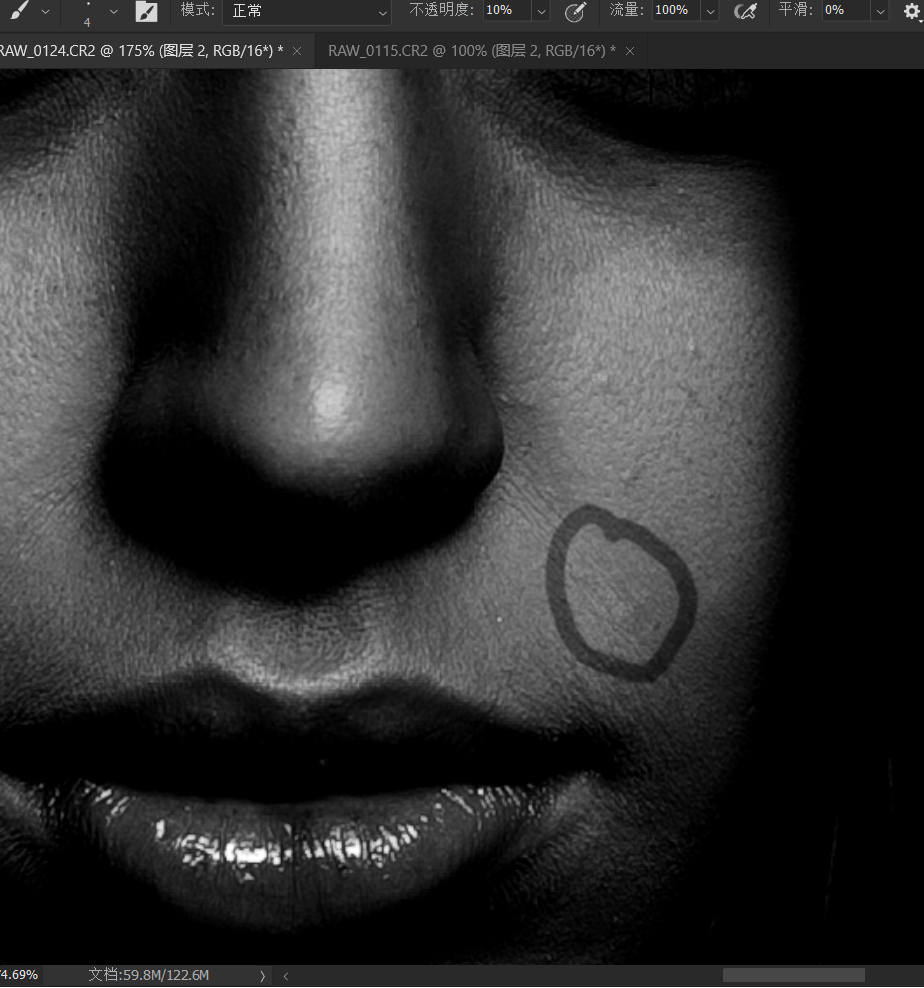Screen dimensions: 924x988
Task: Open the brush preset picker showing size 4
Action: tap(87, 13)
